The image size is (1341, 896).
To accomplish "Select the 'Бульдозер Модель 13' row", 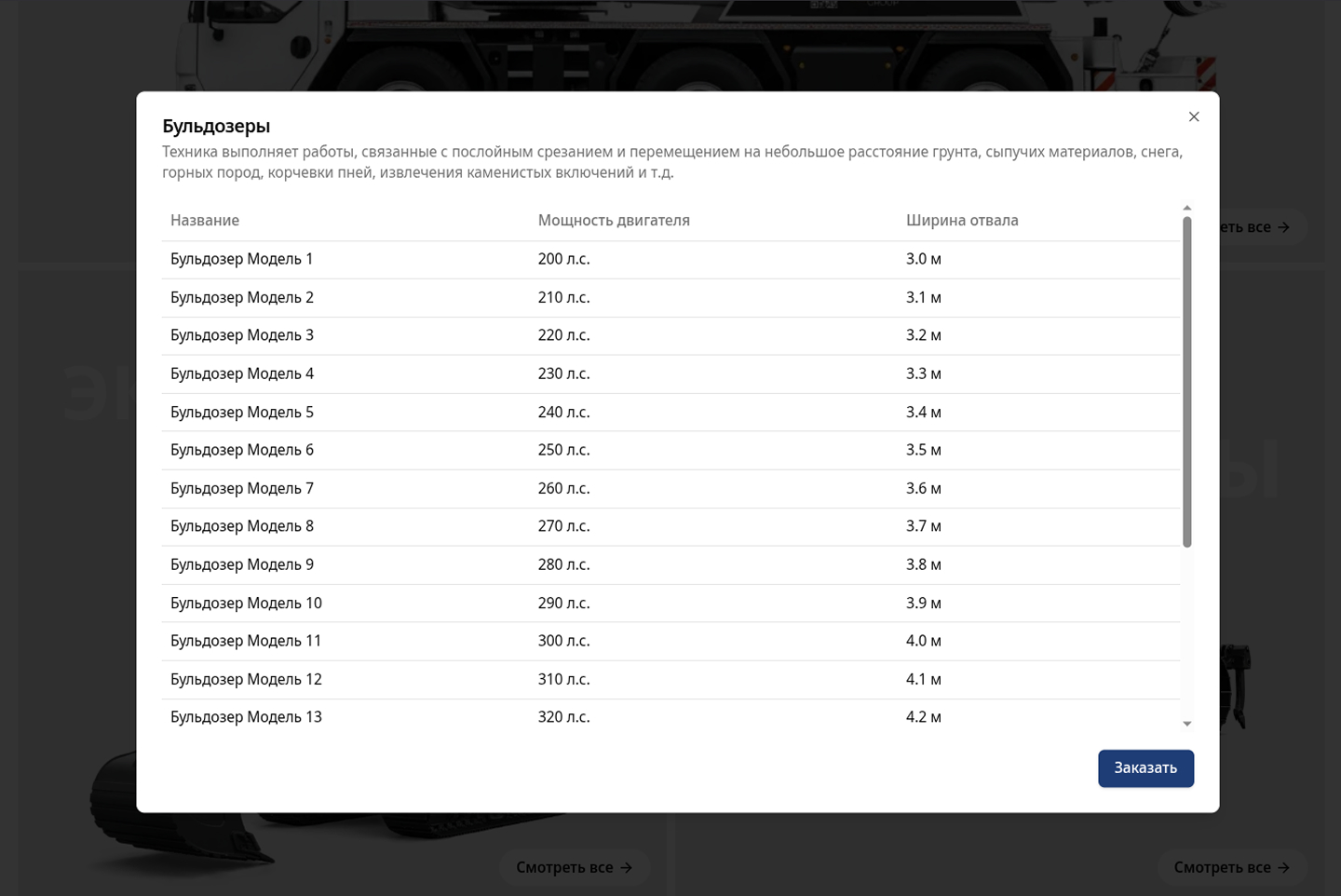I will [559, 717].
